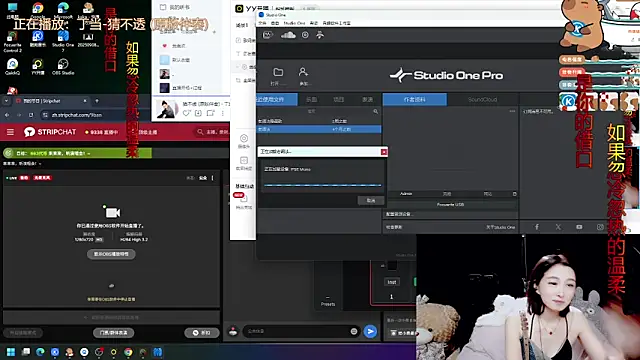
Task: Click the search magnifier in recent files panel
Action: coord(376,111)
